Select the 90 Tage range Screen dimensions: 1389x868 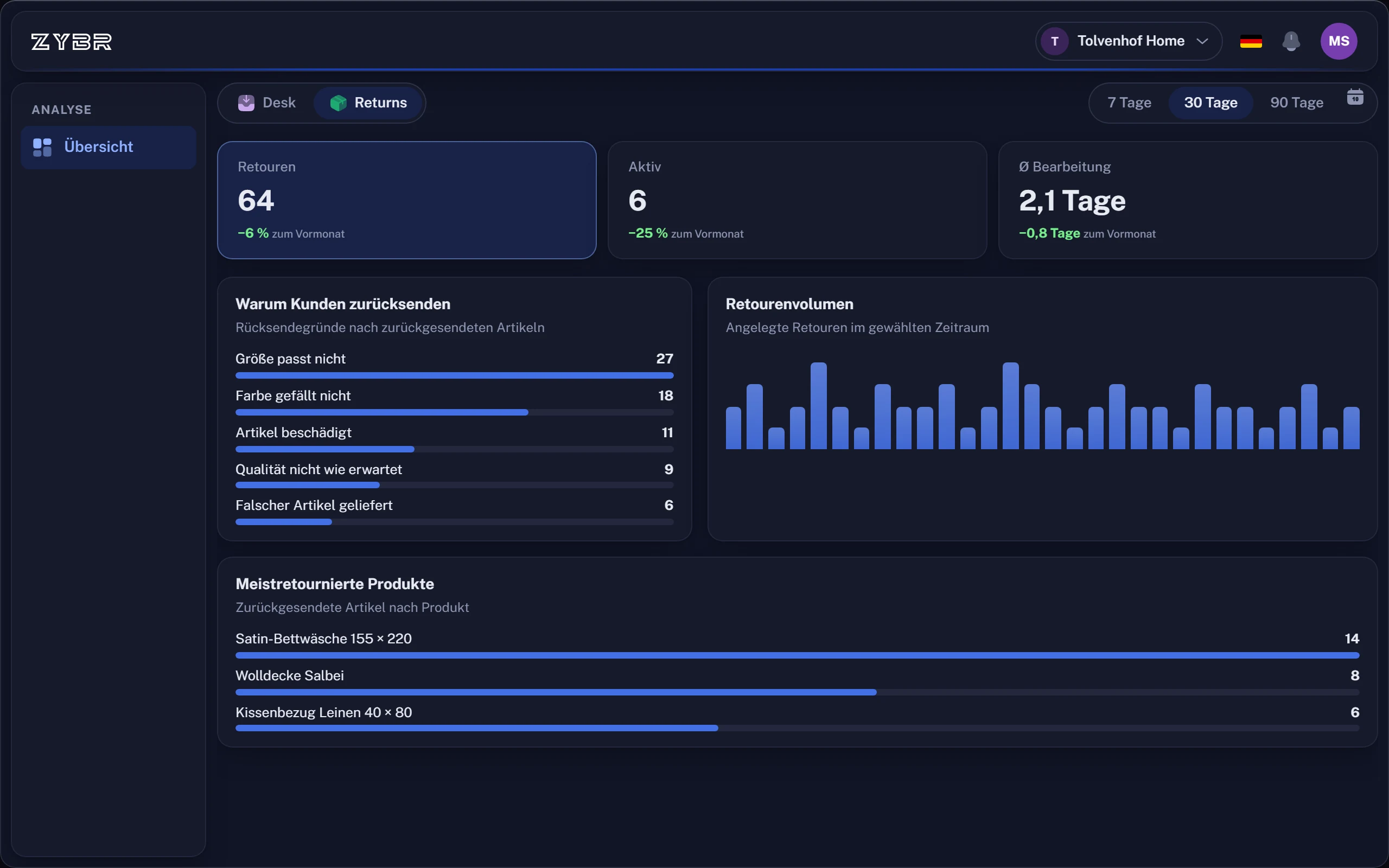(1297, 103)
